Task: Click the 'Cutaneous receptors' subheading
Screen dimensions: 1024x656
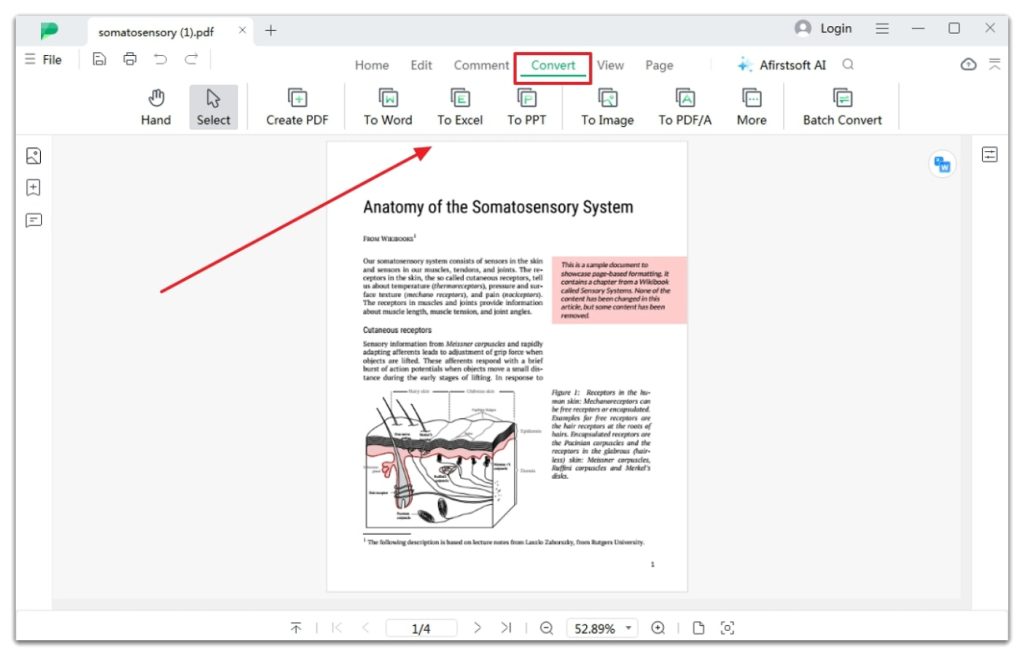Action: (x=397, y=330)
